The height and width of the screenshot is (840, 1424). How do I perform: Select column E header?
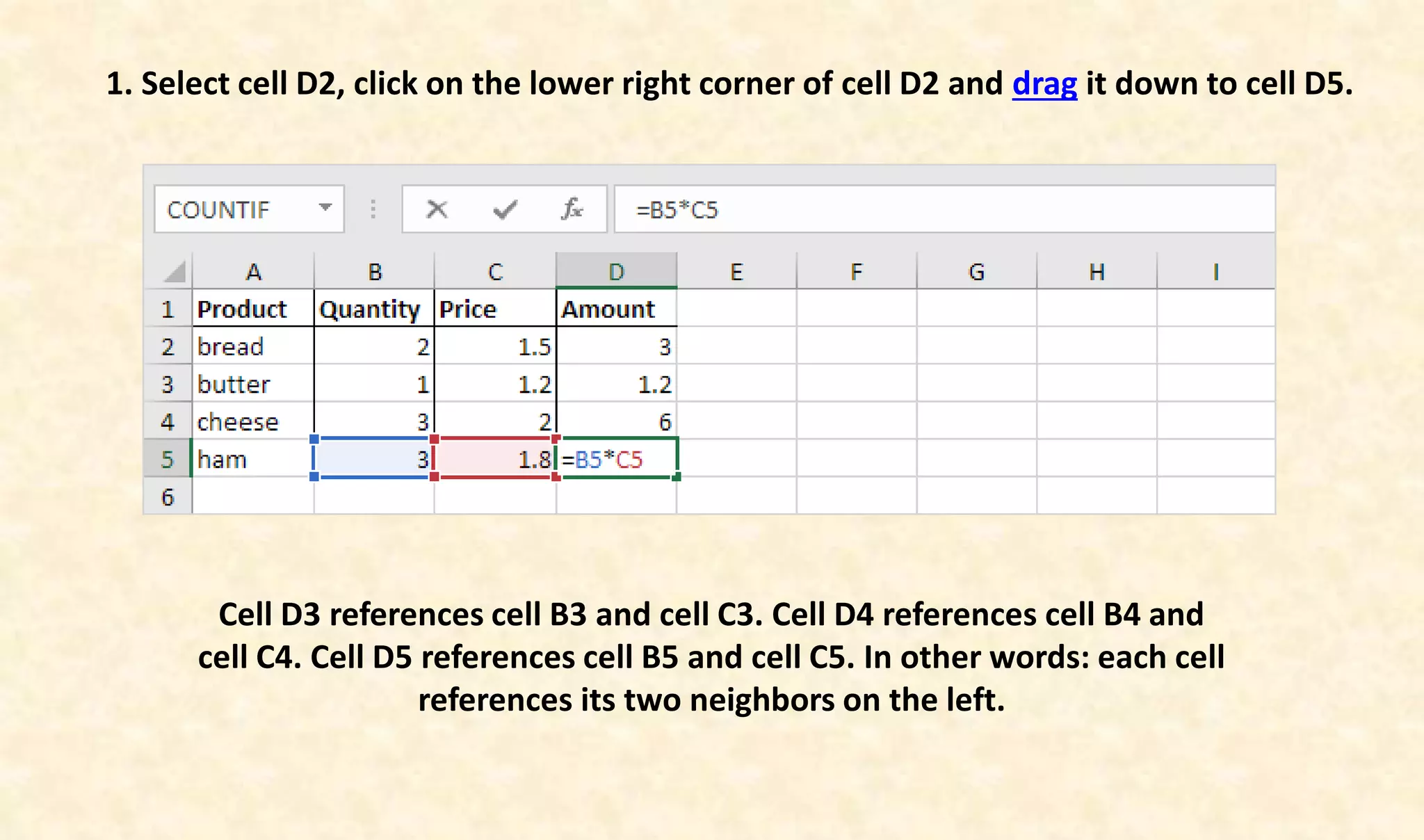coord(736,271)
